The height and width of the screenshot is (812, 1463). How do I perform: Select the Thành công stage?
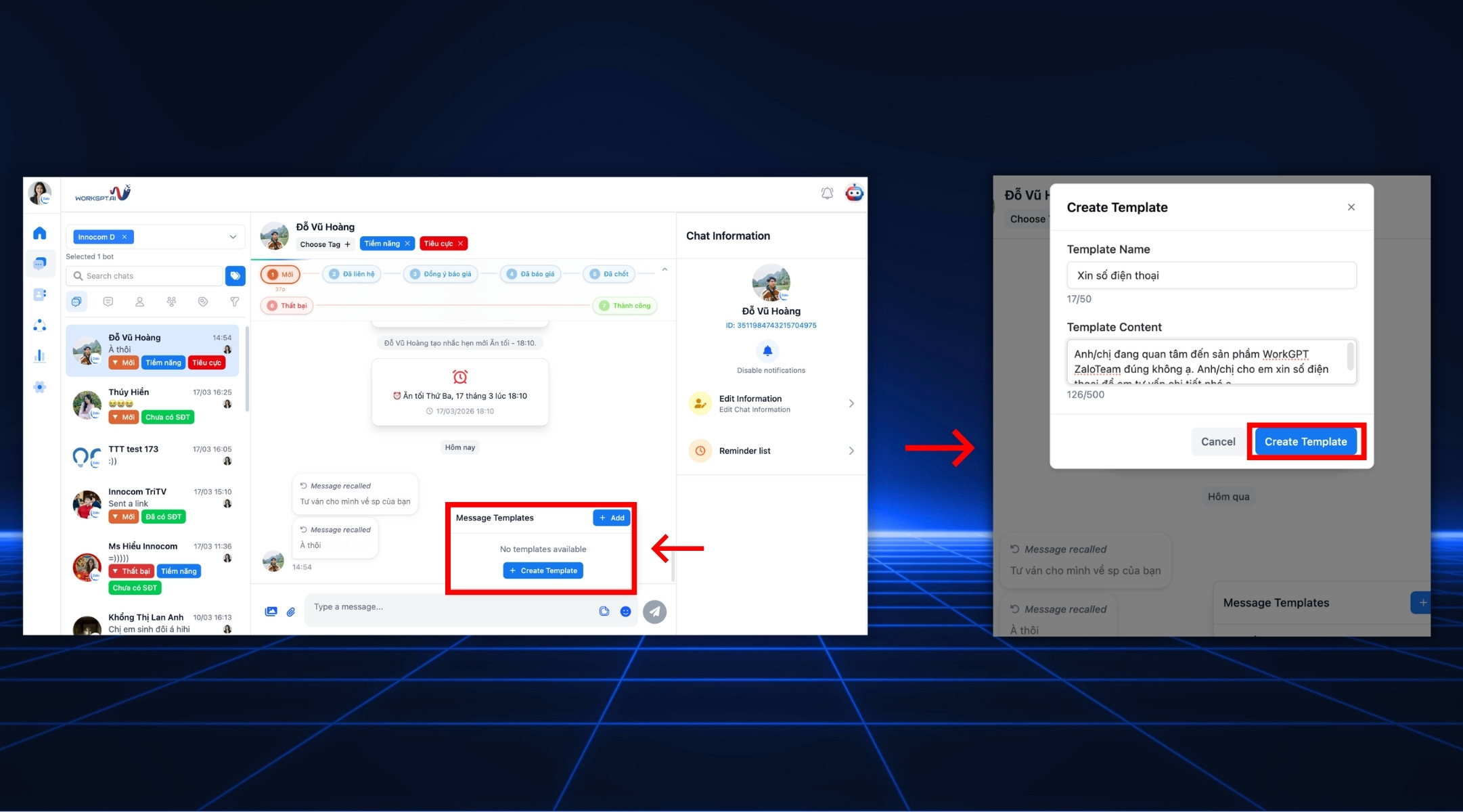coord(625,306)
